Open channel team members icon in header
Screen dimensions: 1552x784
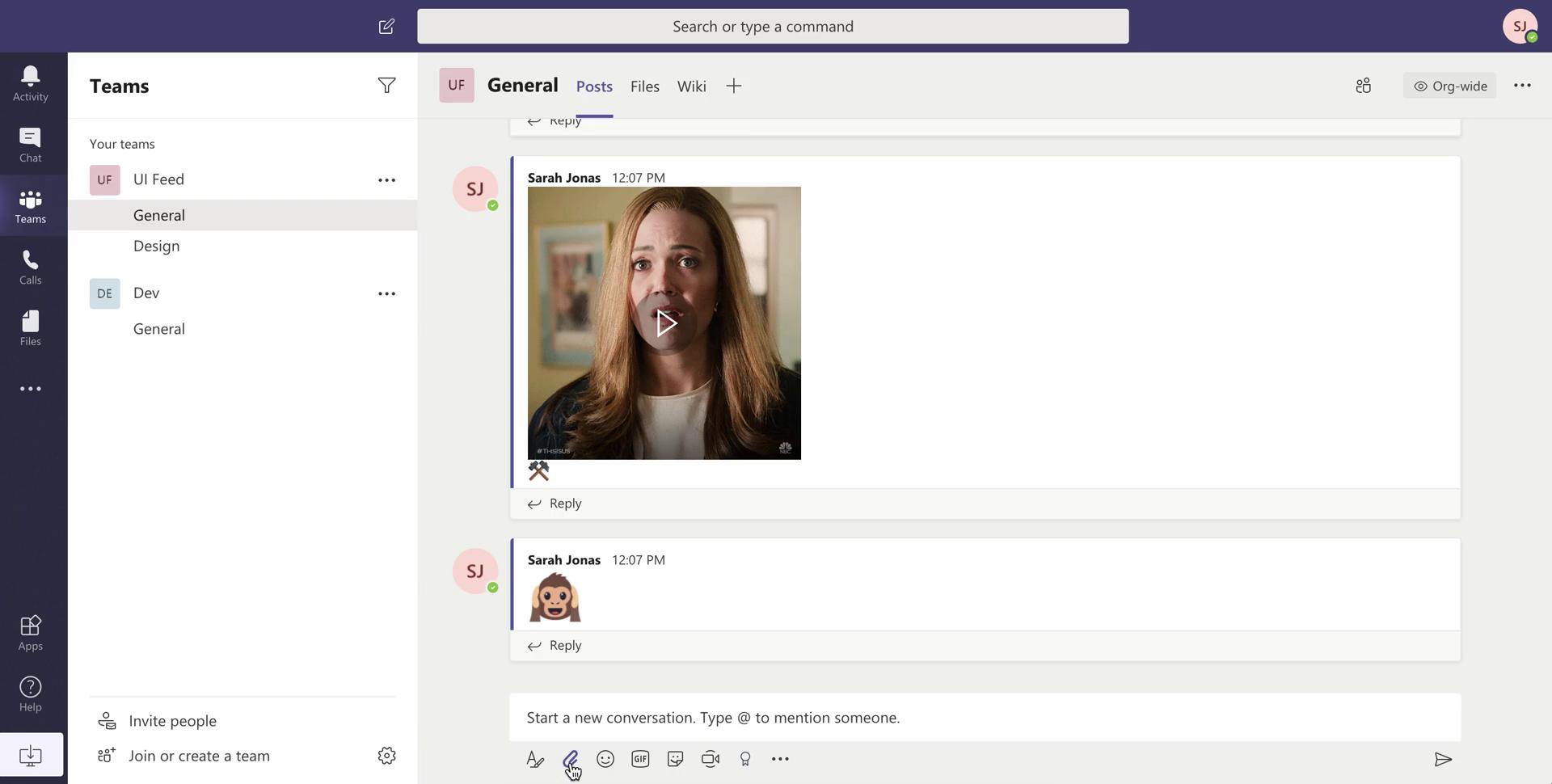coord(1364,86)
